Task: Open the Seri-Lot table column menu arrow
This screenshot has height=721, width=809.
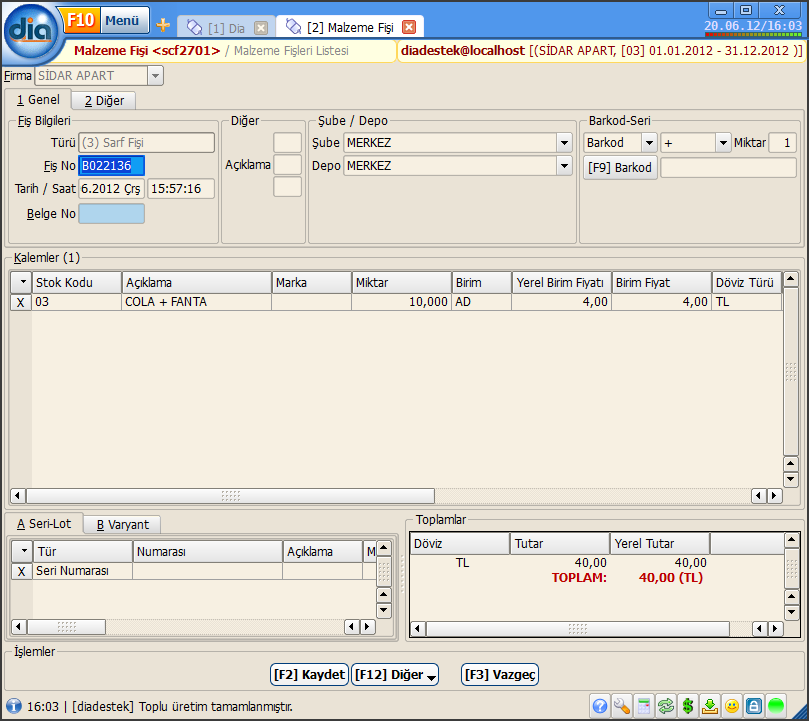Action: click(23, 551)
